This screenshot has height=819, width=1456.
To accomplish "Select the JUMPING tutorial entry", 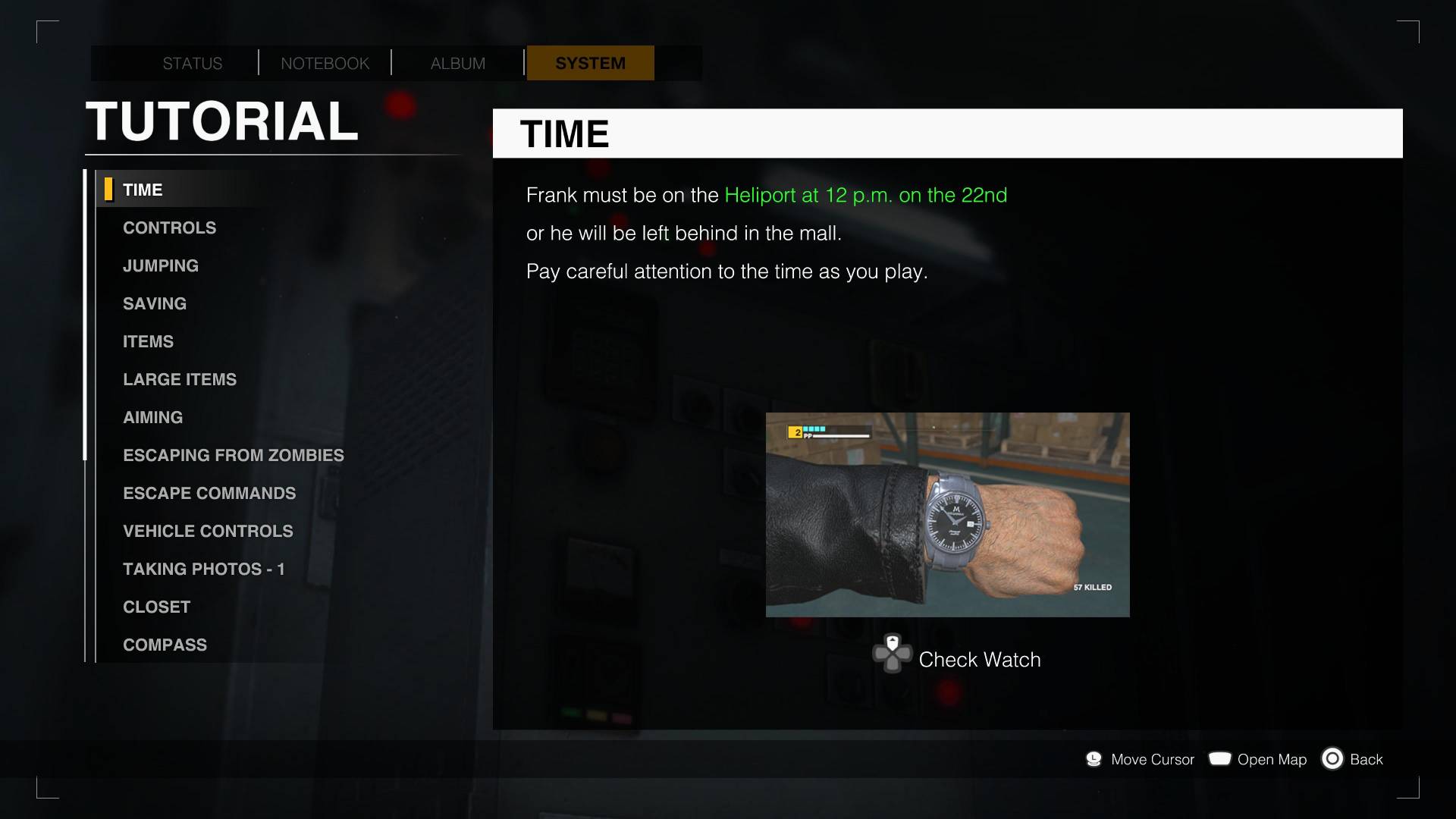I will [x=160, y=265].
